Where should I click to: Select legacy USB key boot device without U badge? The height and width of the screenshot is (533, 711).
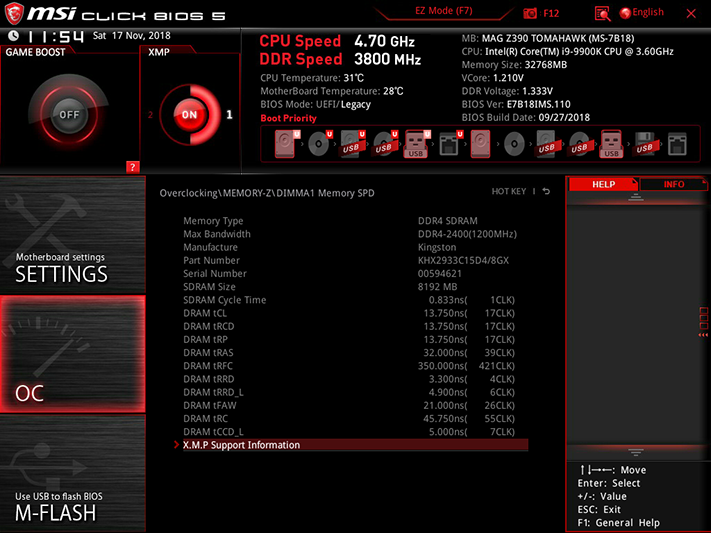(611, 144)
